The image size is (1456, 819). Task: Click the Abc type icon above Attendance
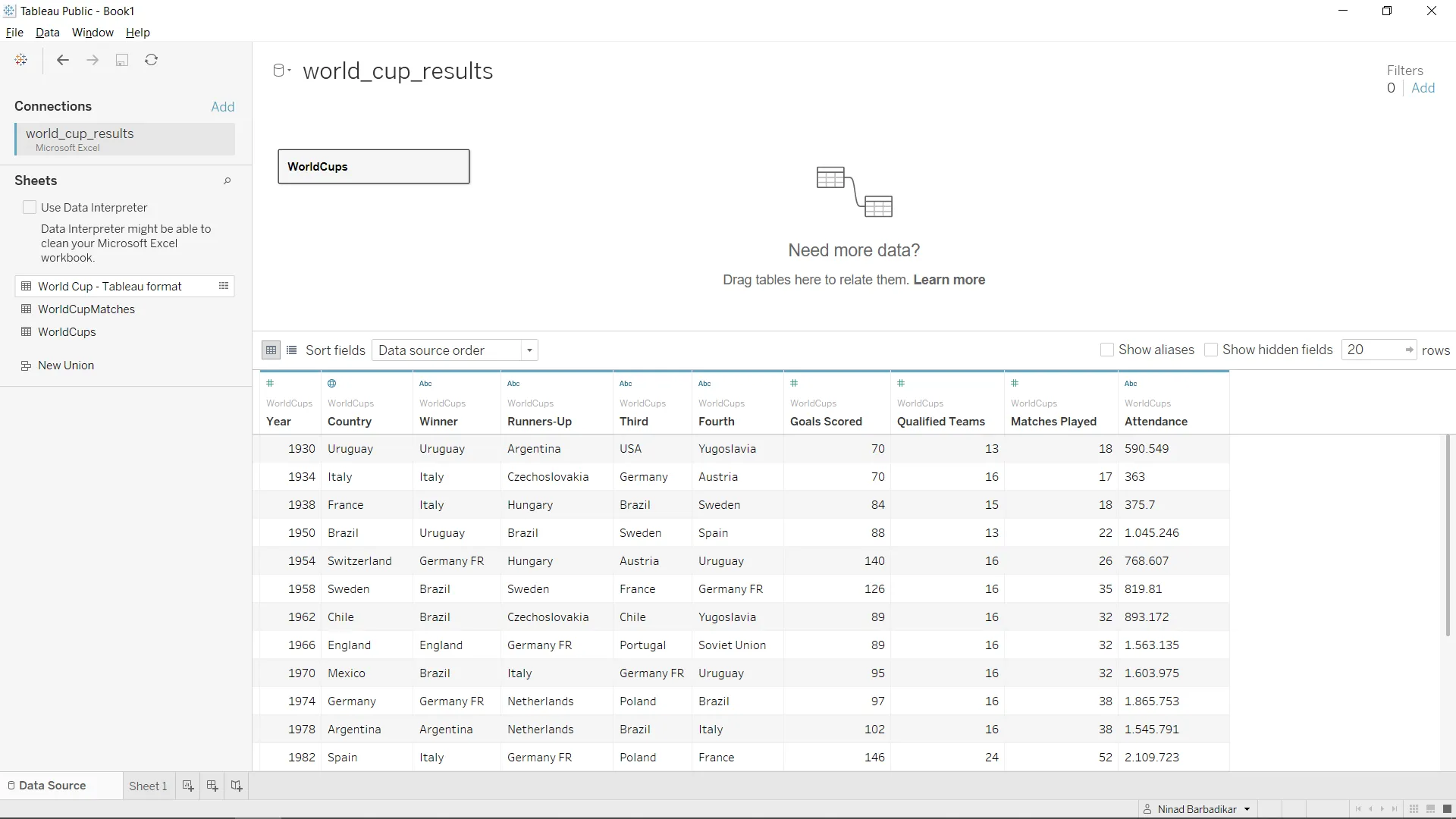[1131, 383]
